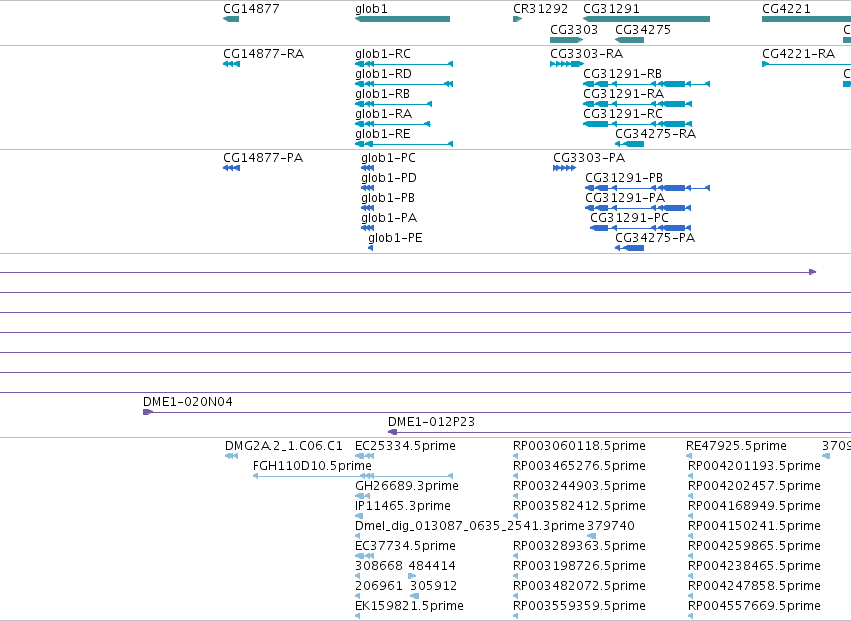Screen dimensions: 851x621
Task: Click feature labeled 484414
Action: [432, 566]
